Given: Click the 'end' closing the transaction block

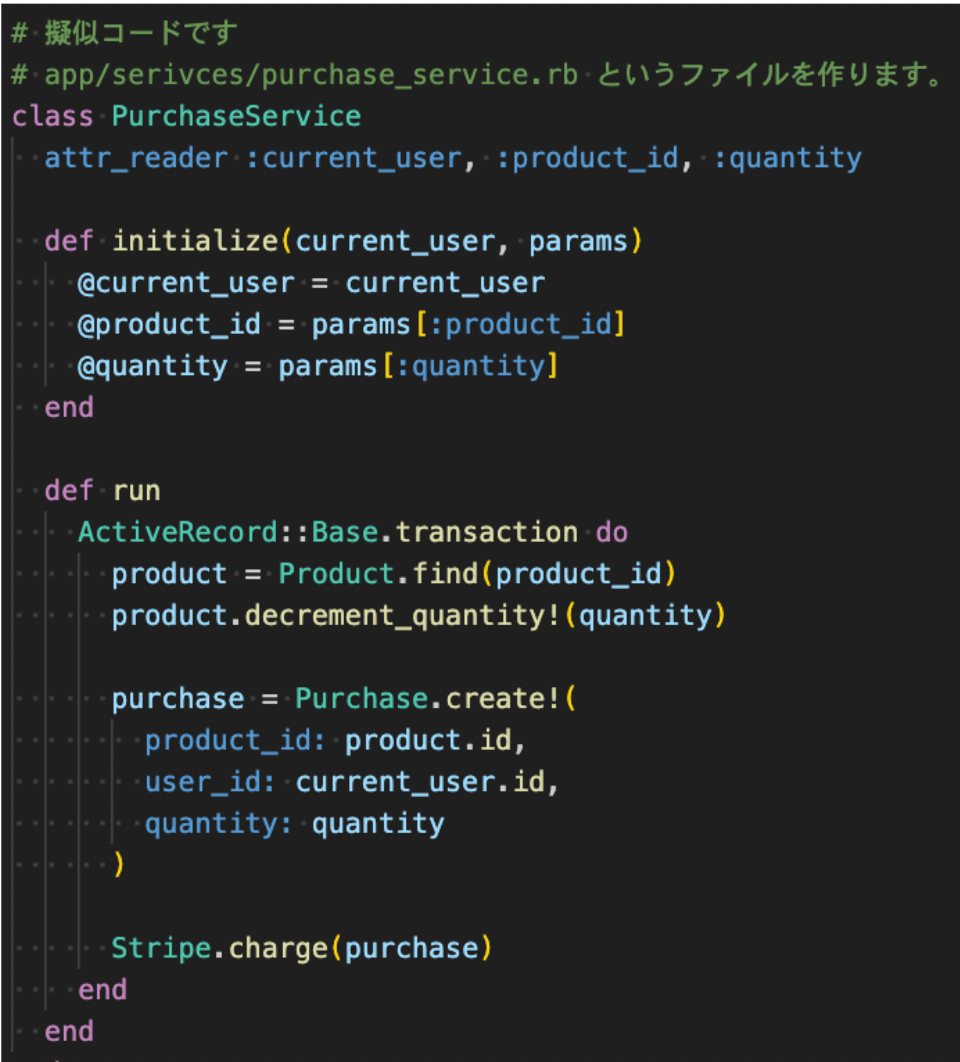Looking at the screenshot, I should 102,990.
